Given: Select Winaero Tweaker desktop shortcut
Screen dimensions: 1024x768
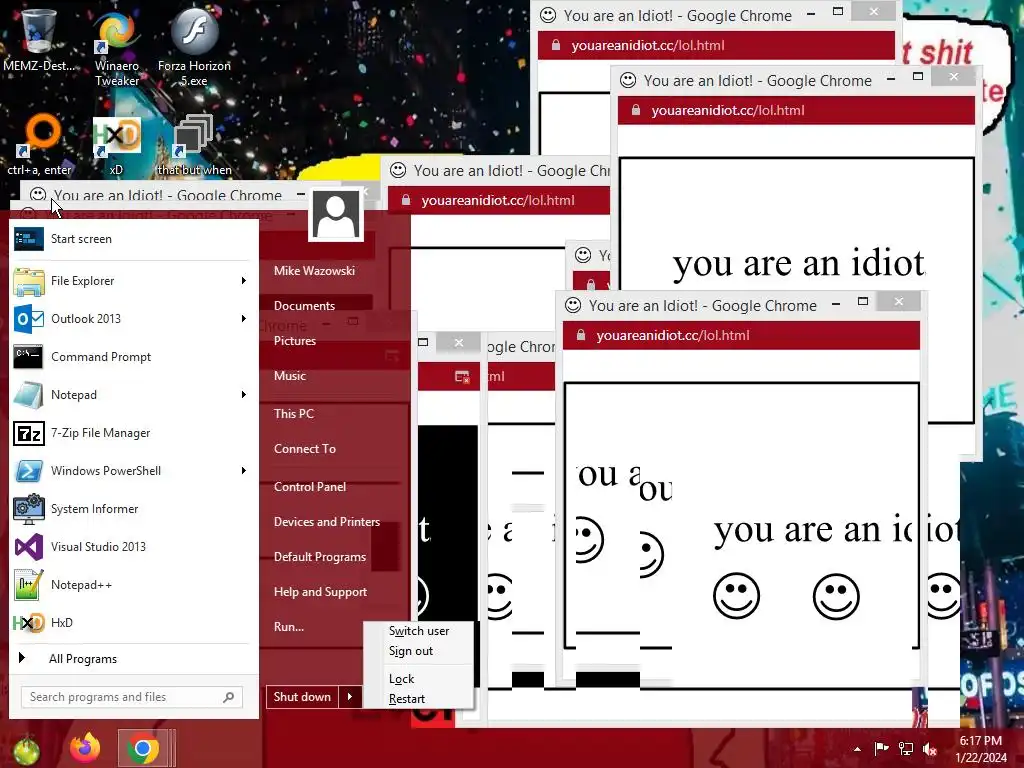Looking at the screenshot, I should 117,48.
